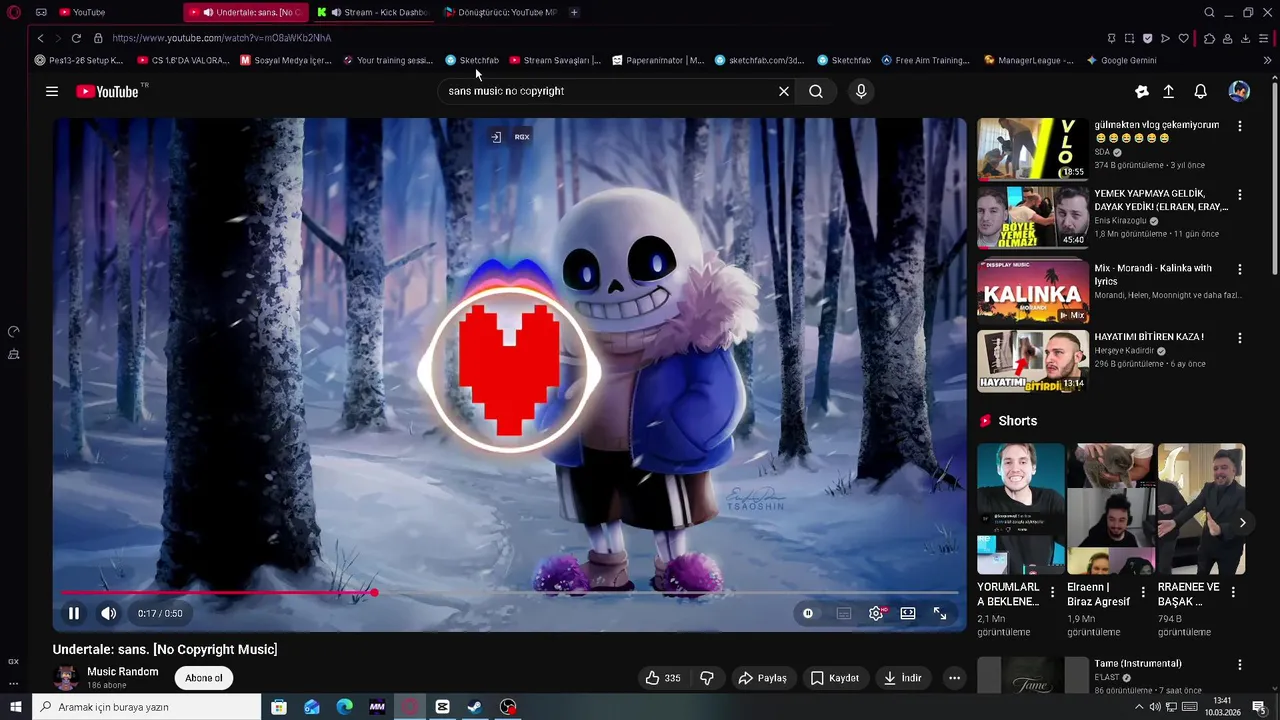Switch to Stream - Kick Dashboard tab
Screen dimensions: 1280x720
373,12
